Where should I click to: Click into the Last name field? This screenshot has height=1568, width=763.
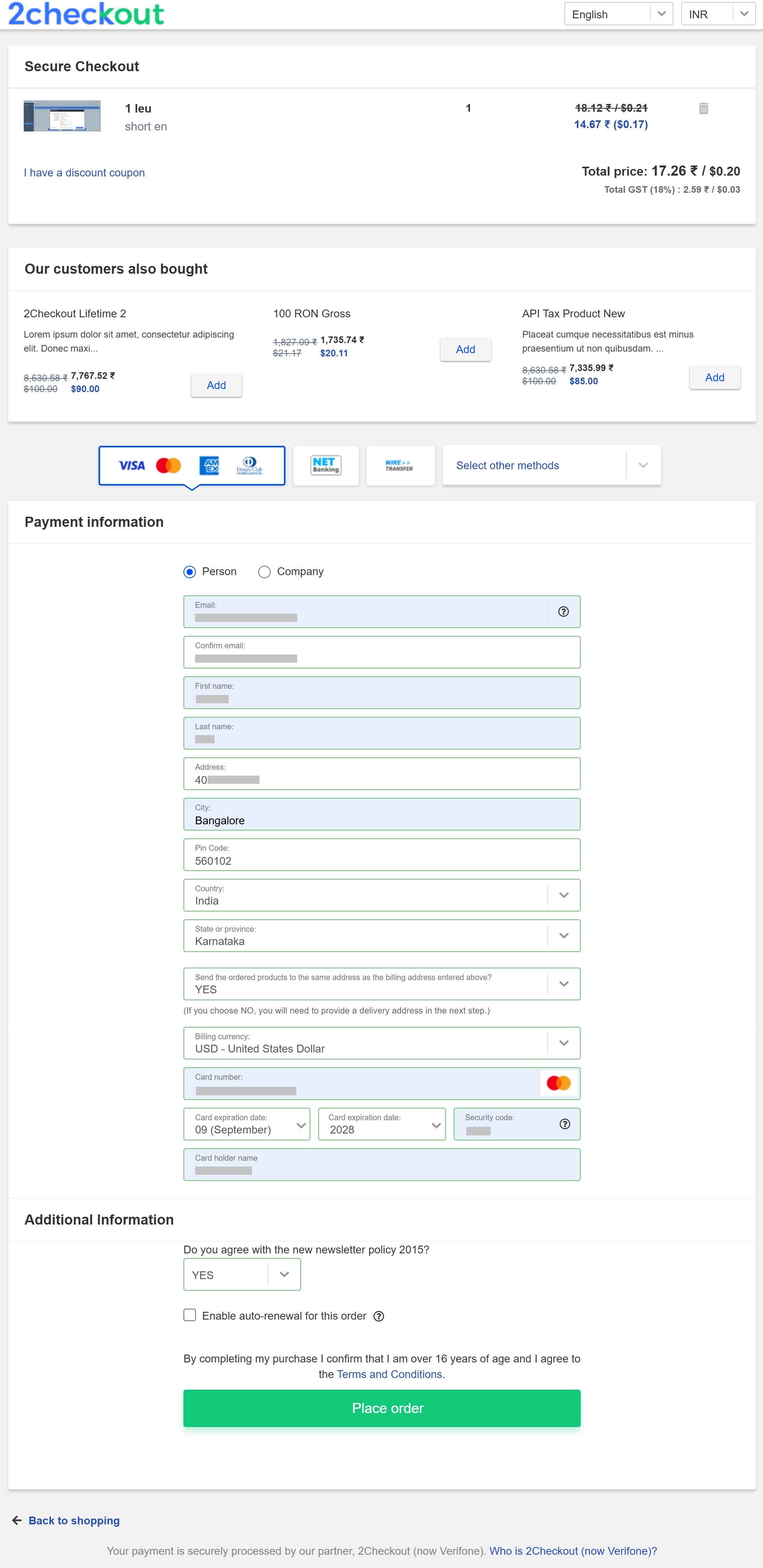coord(382,734)
